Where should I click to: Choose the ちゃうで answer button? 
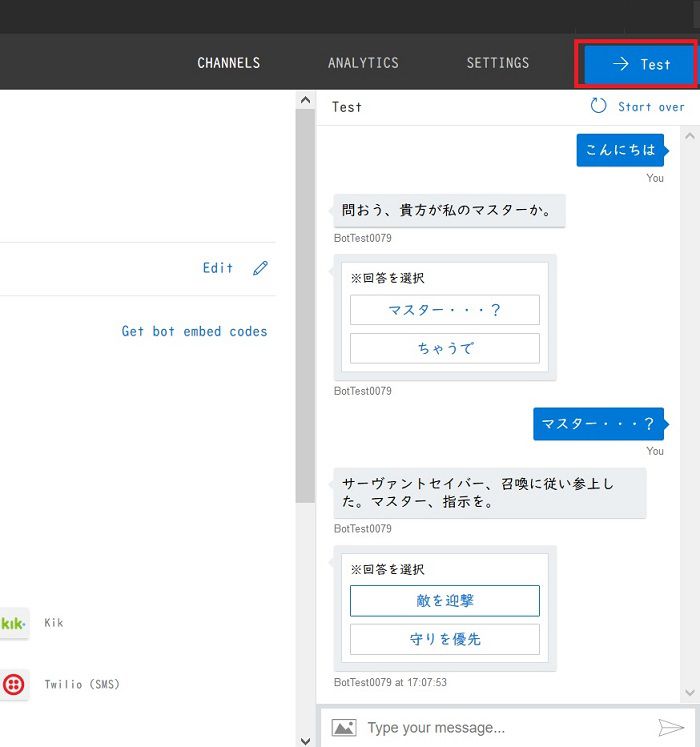coord(444,348)
